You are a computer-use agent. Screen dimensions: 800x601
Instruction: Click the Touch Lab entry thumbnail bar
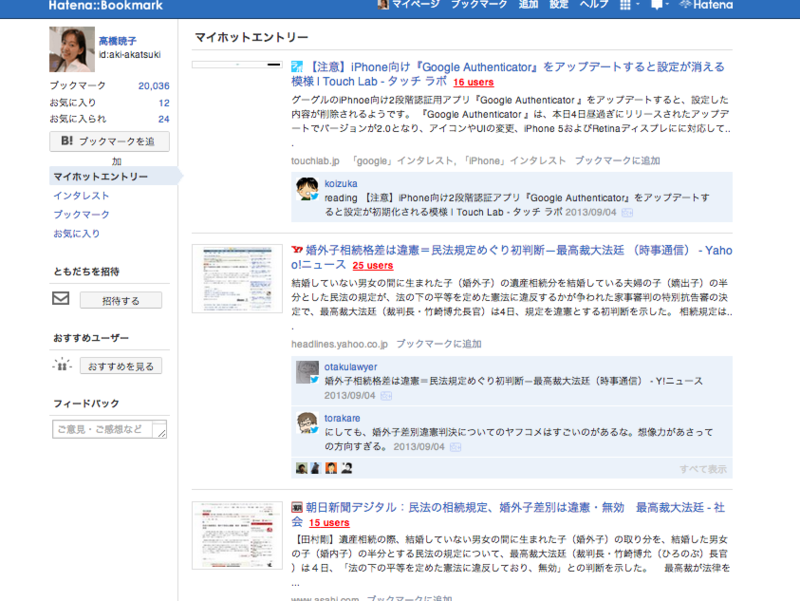click(x=237, y=65)
